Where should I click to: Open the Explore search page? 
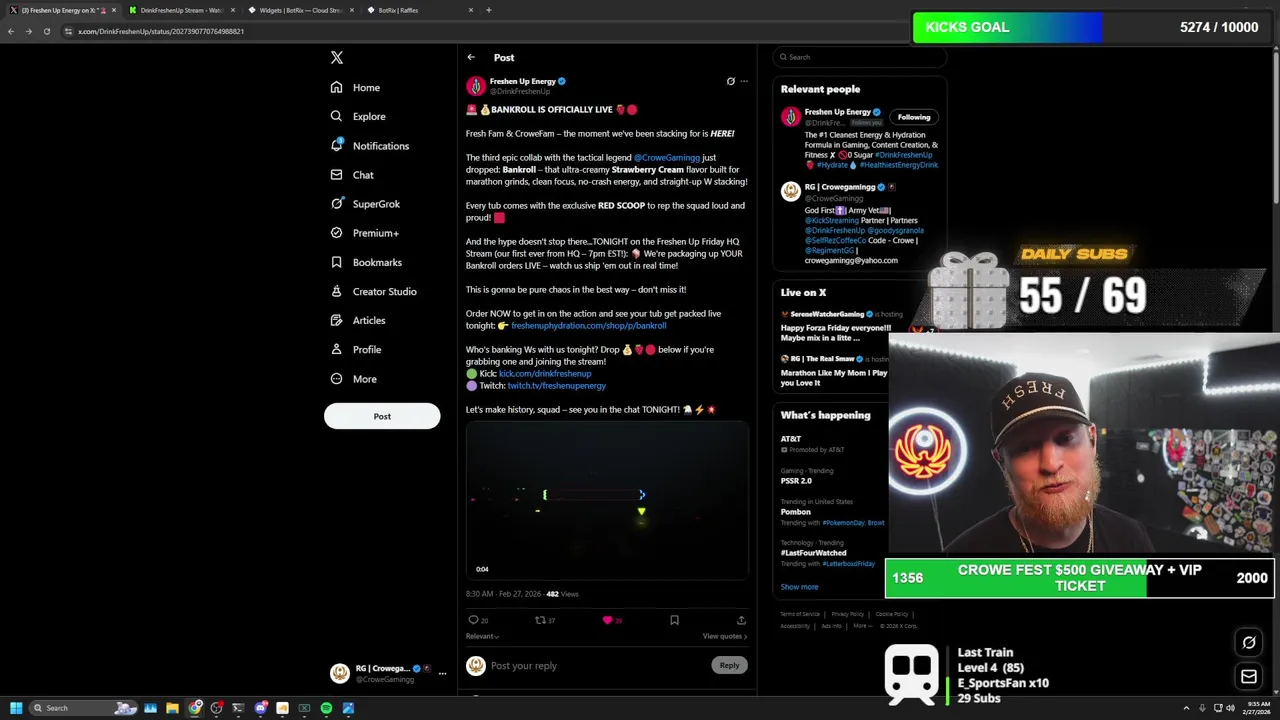pos(358,116)
